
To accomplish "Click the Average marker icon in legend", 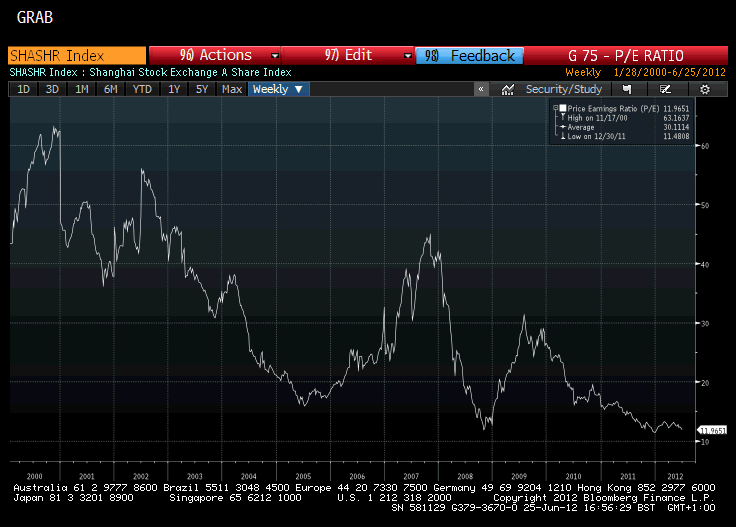I will coord(563,127).
